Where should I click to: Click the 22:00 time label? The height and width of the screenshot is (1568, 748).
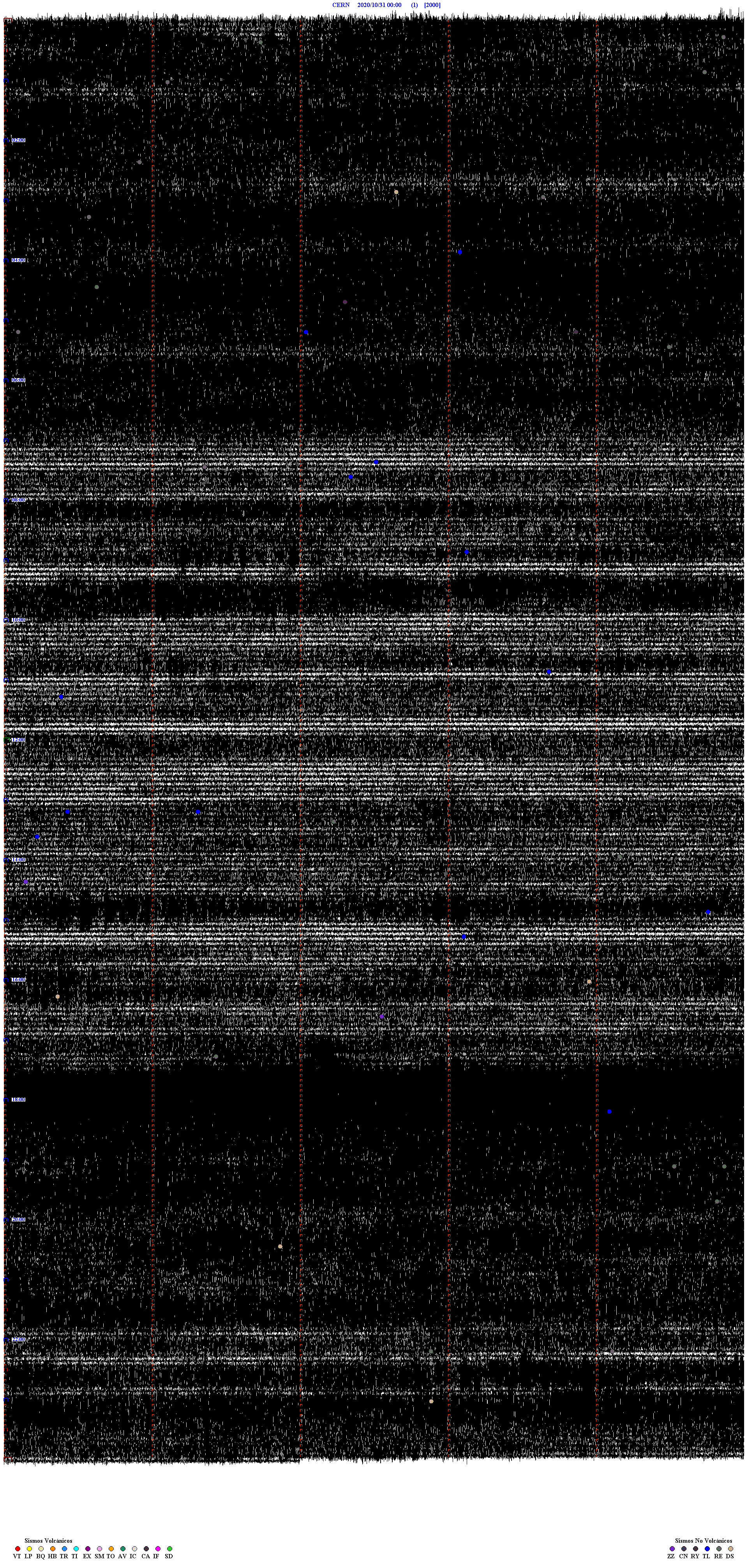pos(18,1339)
